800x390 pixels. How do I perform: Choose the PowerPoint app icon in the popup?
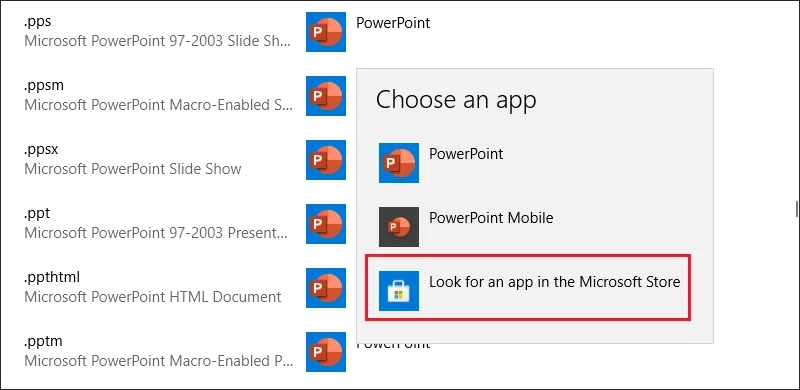coord(399,163)
